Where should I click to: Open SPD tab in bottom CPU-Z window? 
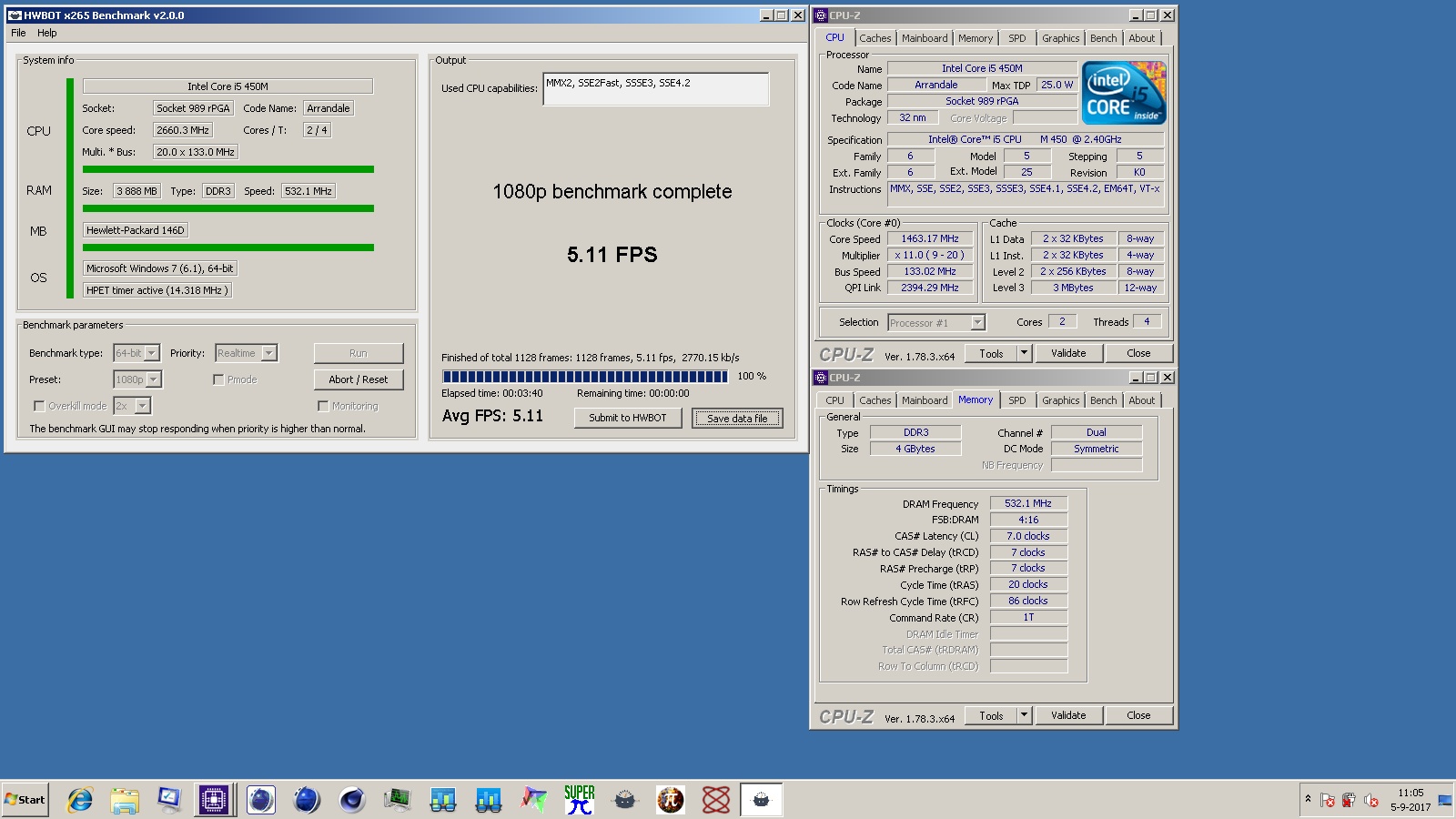point(1017,400)
